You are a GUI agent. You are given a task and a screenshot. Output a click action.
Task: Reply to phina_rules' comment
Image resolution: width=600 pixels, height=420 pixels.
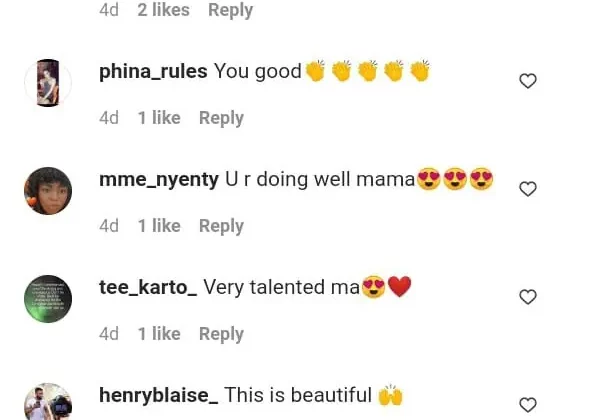click(221, 118)
